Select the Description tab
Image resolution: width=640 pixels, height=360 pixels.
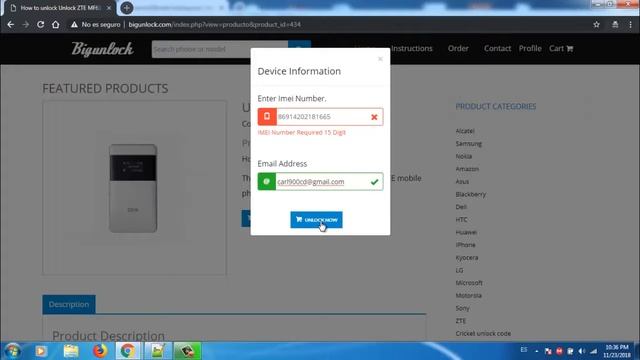click(69, 304)
